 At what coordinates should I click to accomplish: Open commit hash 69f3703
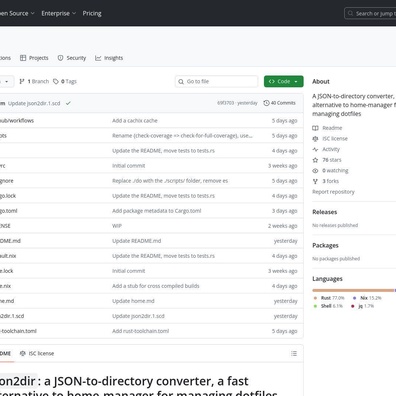click(226, 103)
